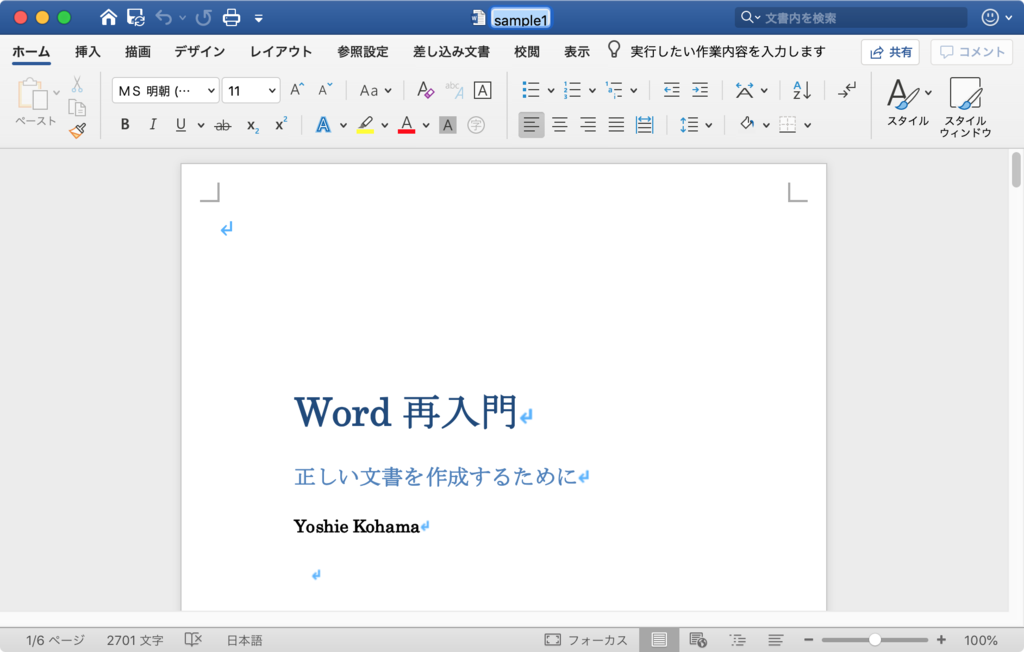Decrease paragraph indent

[671, 90]
